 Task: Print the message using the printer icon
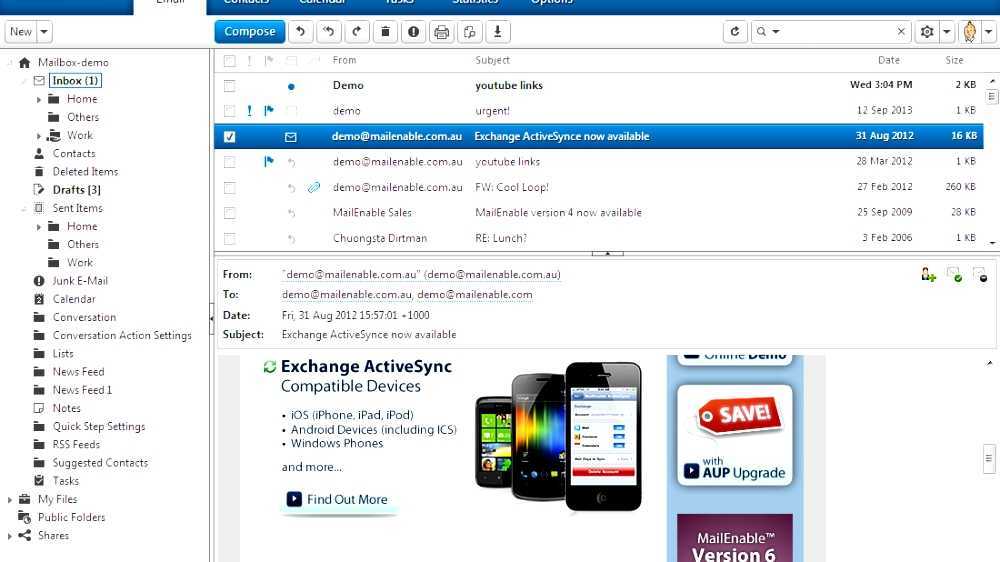[x=441, y=31]
